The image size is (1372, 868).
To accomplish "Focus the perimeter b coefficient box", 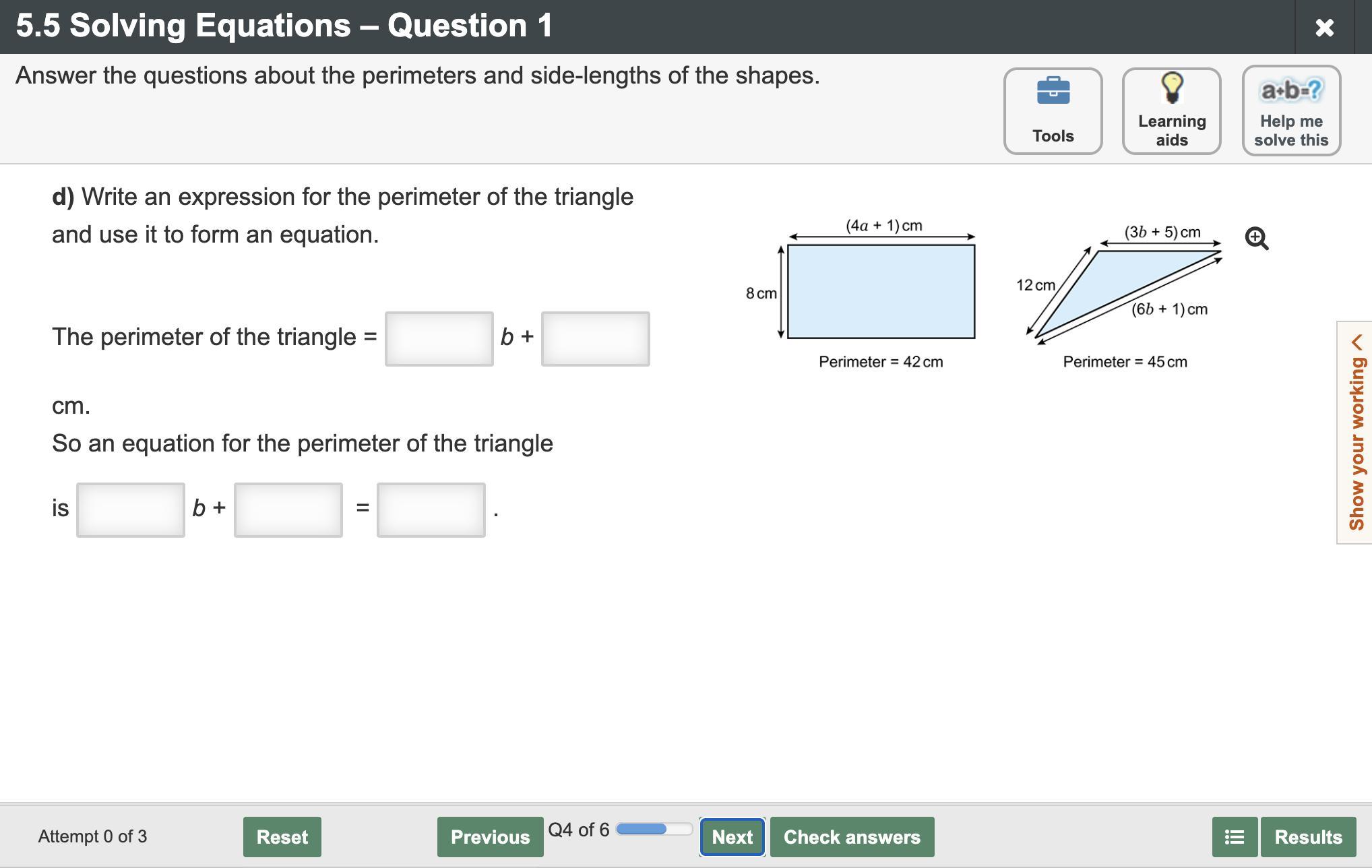I will [439, 339].
